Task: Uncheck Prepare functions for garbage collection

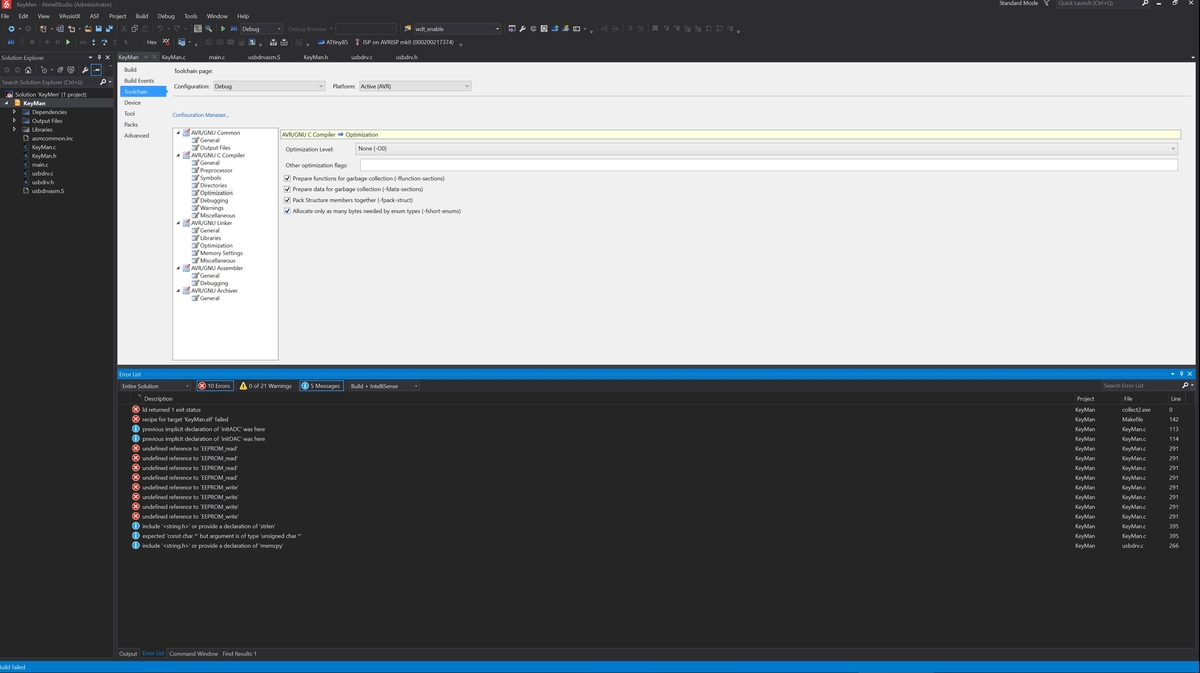Action: pyautogui.click(x=288, y=178)
